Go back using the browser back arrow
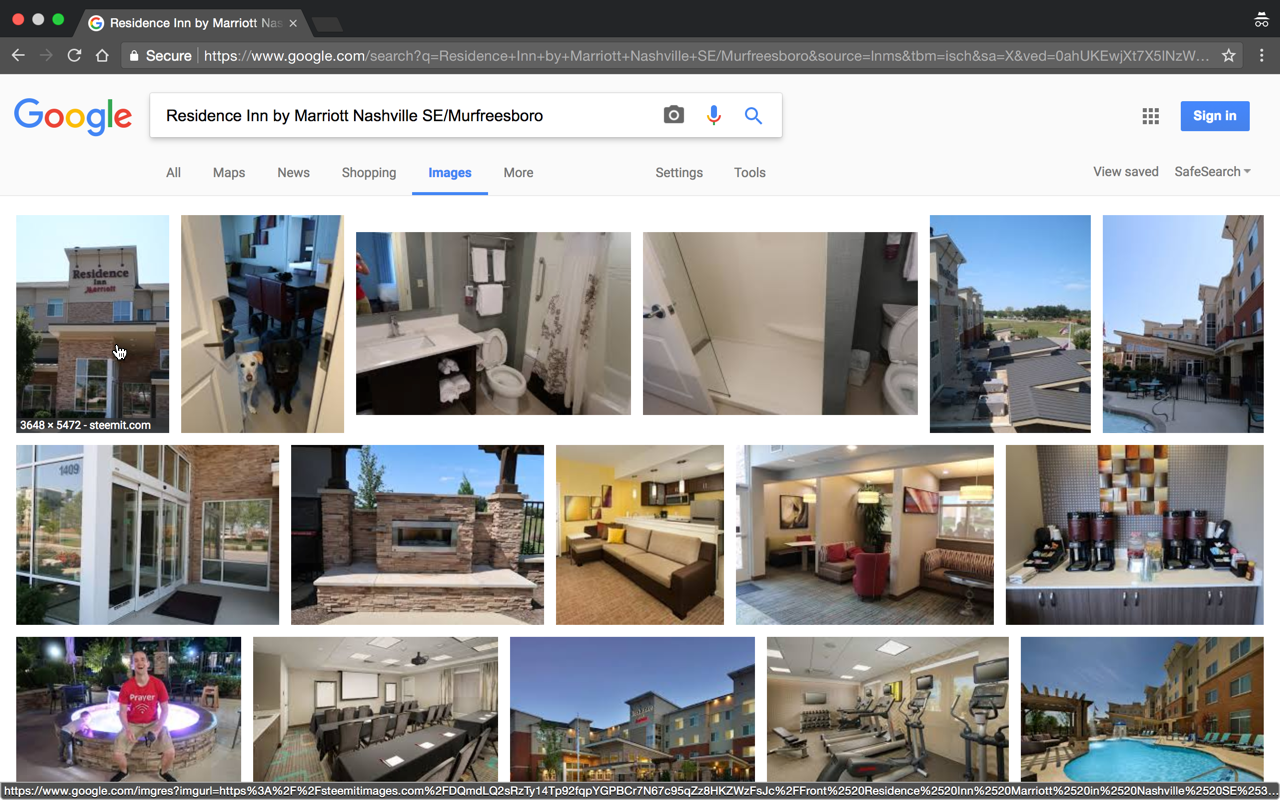Viewport: 1280px width, 800px height. click(x=18, y=56)
